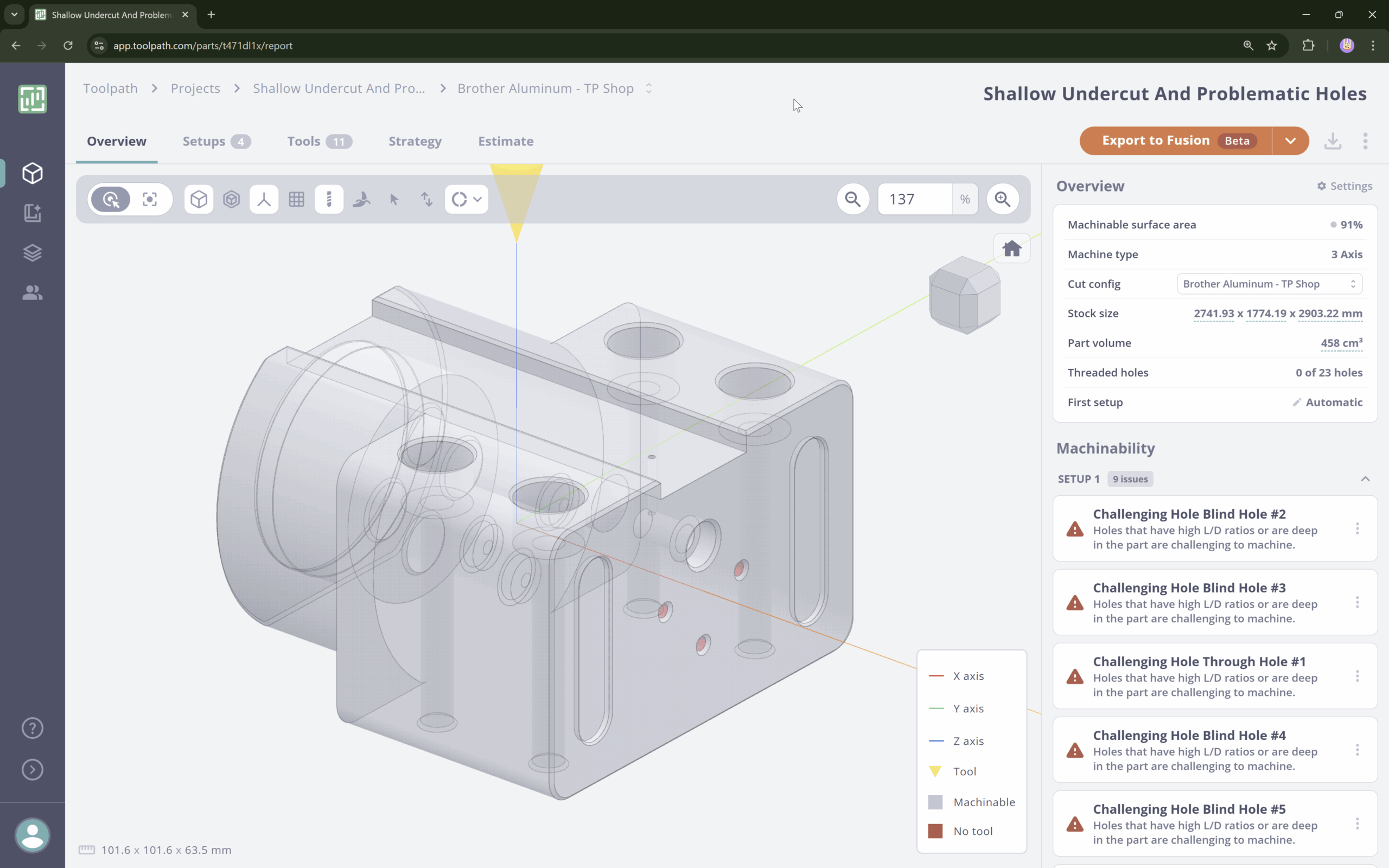
Task: Click the download icon near Export
Action: [1332, 141]
